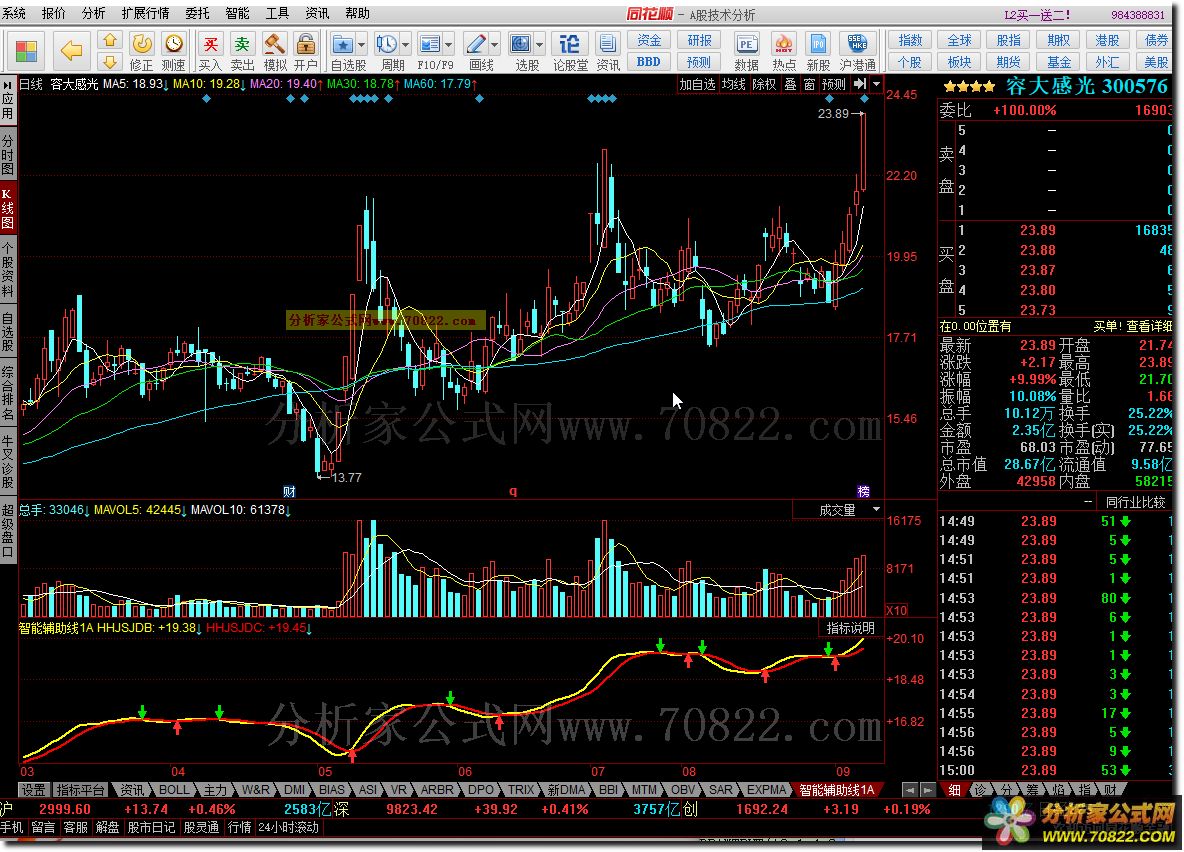Screen dimensions: 1184x852
Task: Open chart options dropdown arrow above price axis
Action: click(876, 85)
